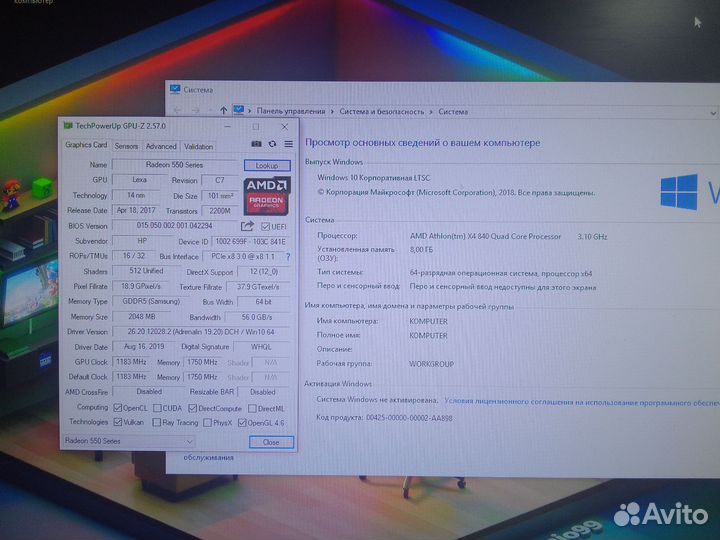
Task: Open the Advanced tab
Action: click(x=161, y=146)
